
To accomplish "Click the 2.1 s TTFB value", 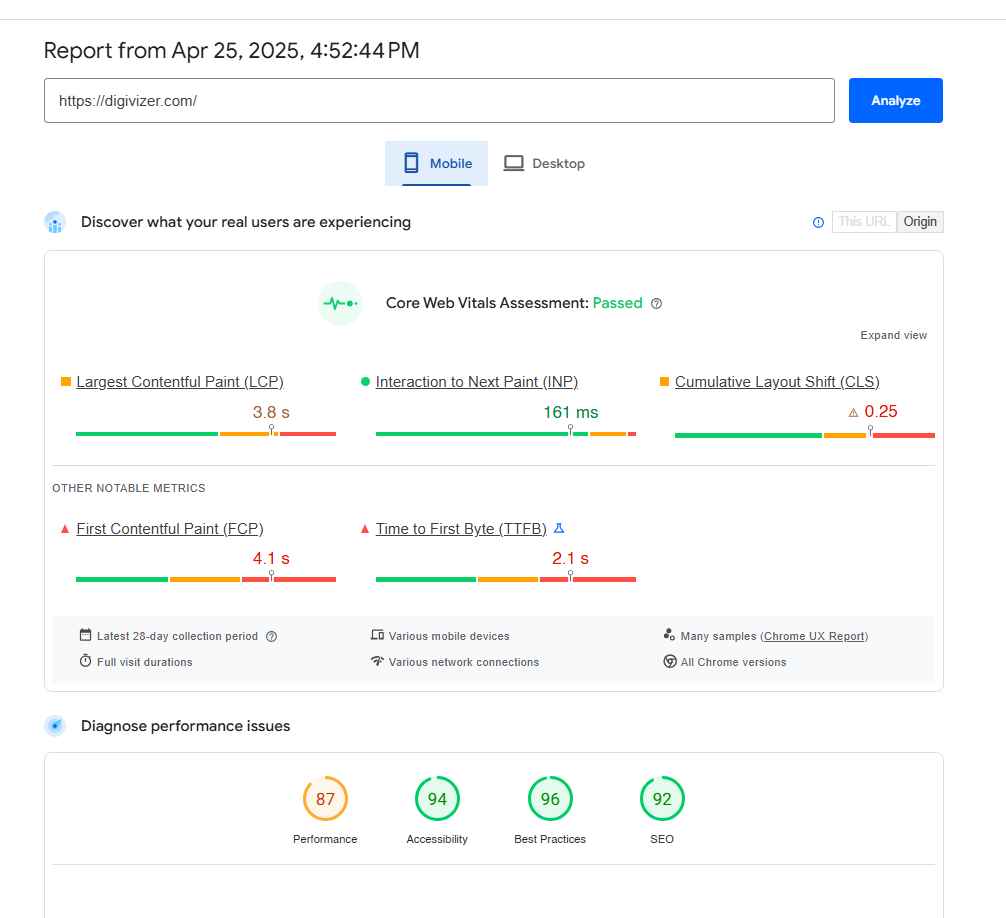I will tap(570, 559).
